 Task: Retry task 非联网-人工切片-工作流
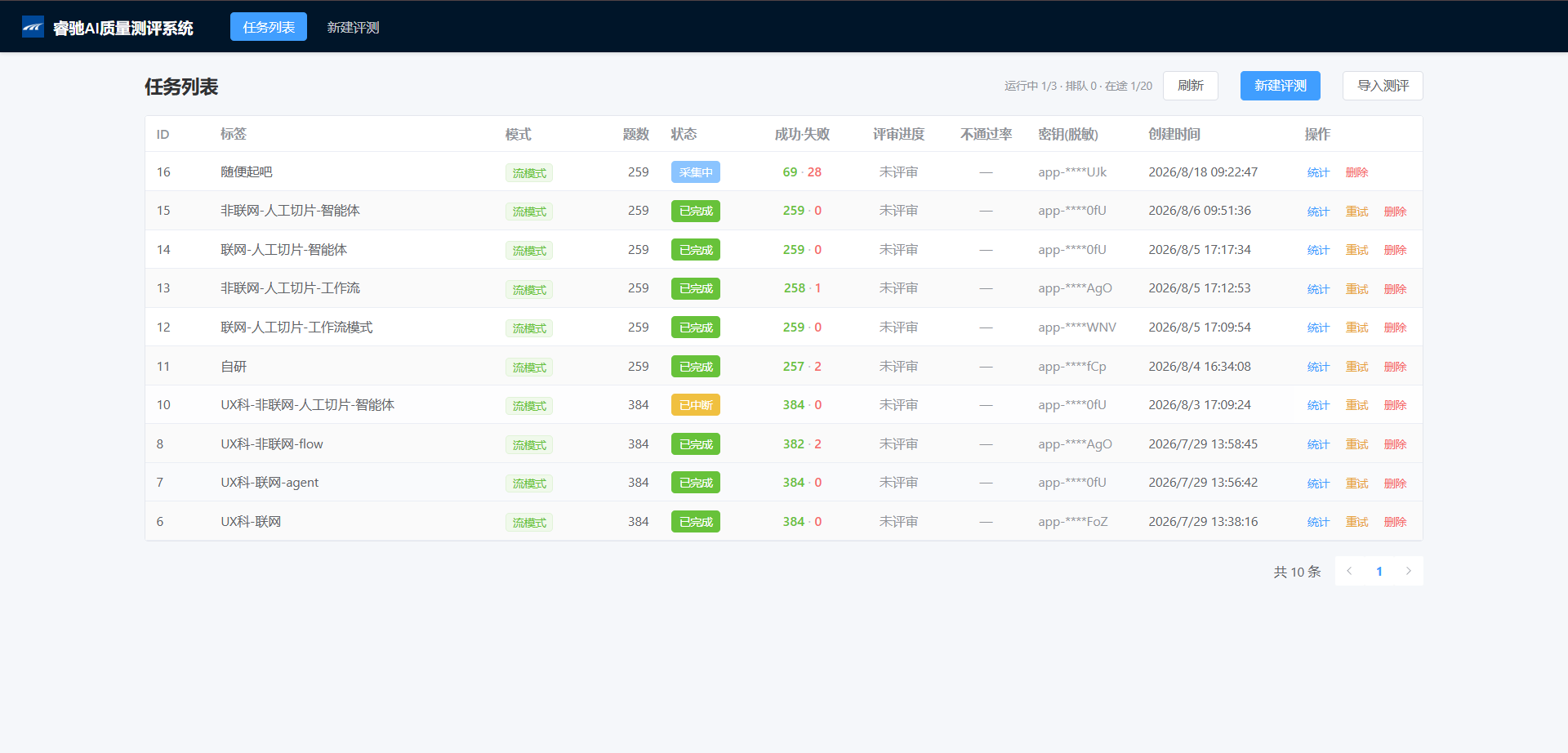tap(1356, 289)
